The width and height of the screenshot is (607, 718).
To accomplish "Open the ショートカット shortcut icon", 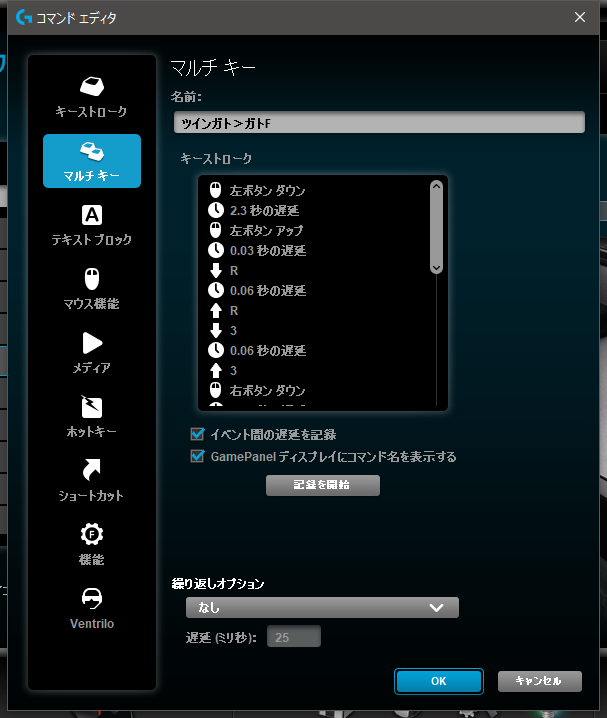I will click(x=91, y=471).
